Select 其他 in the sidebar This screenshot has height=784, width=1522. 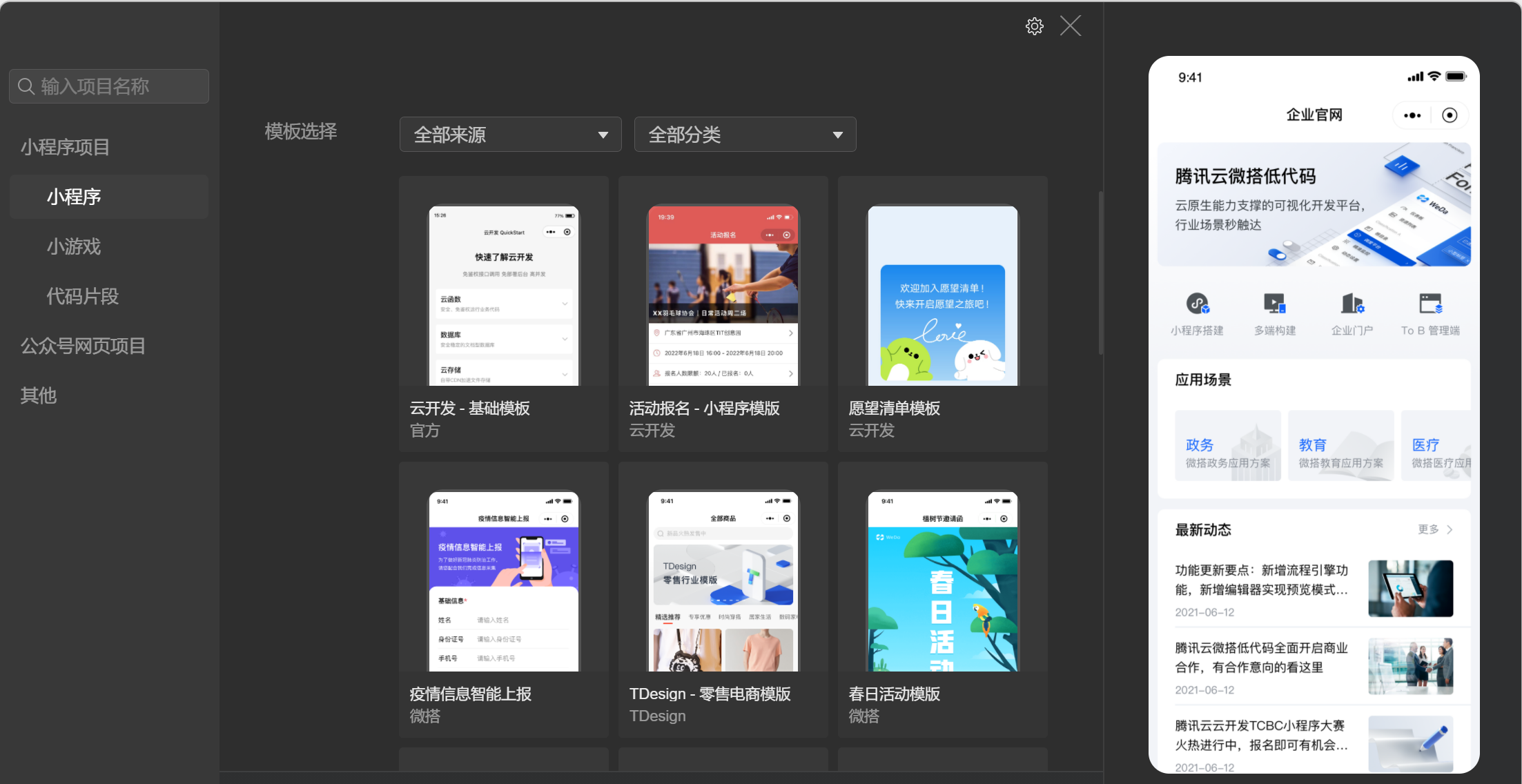pyautogui.click(x=39, y=395)
